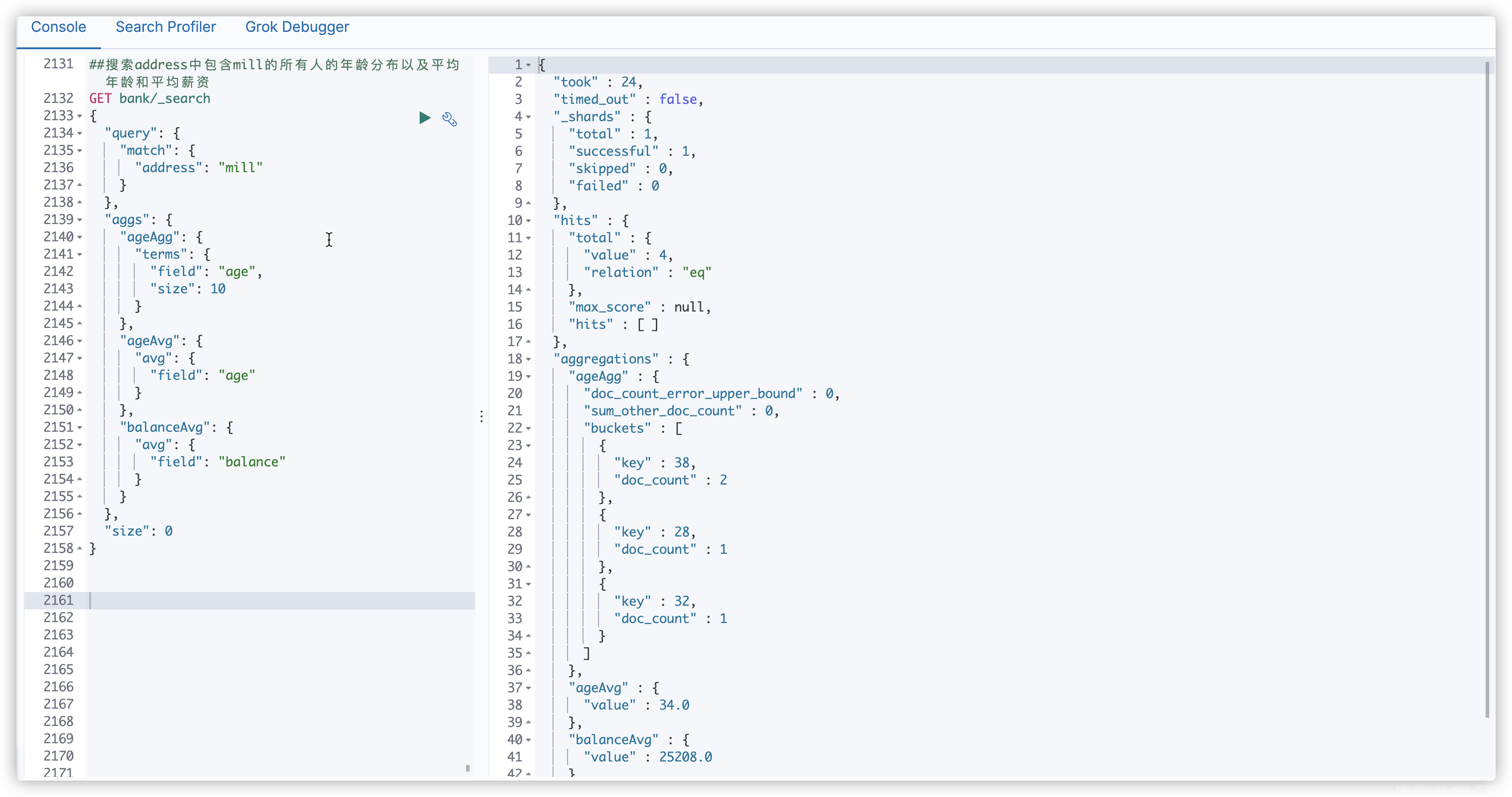Click the wrench settings icon beside play

tap(450, 119)
